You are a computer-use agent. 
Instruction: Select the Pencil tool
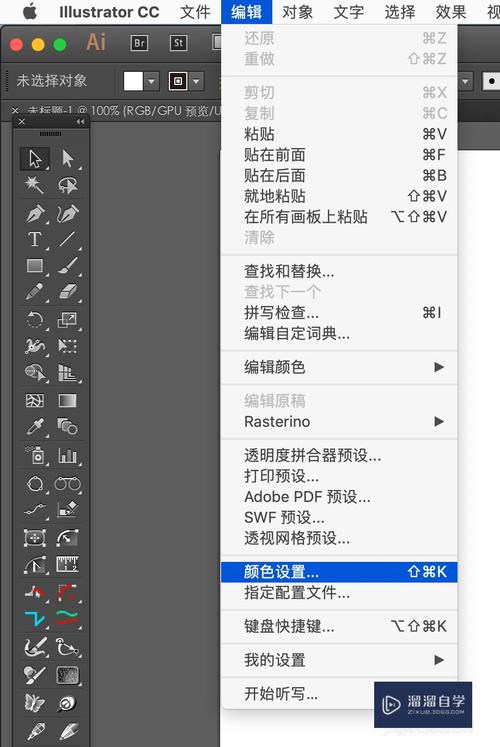coord(35,292)
